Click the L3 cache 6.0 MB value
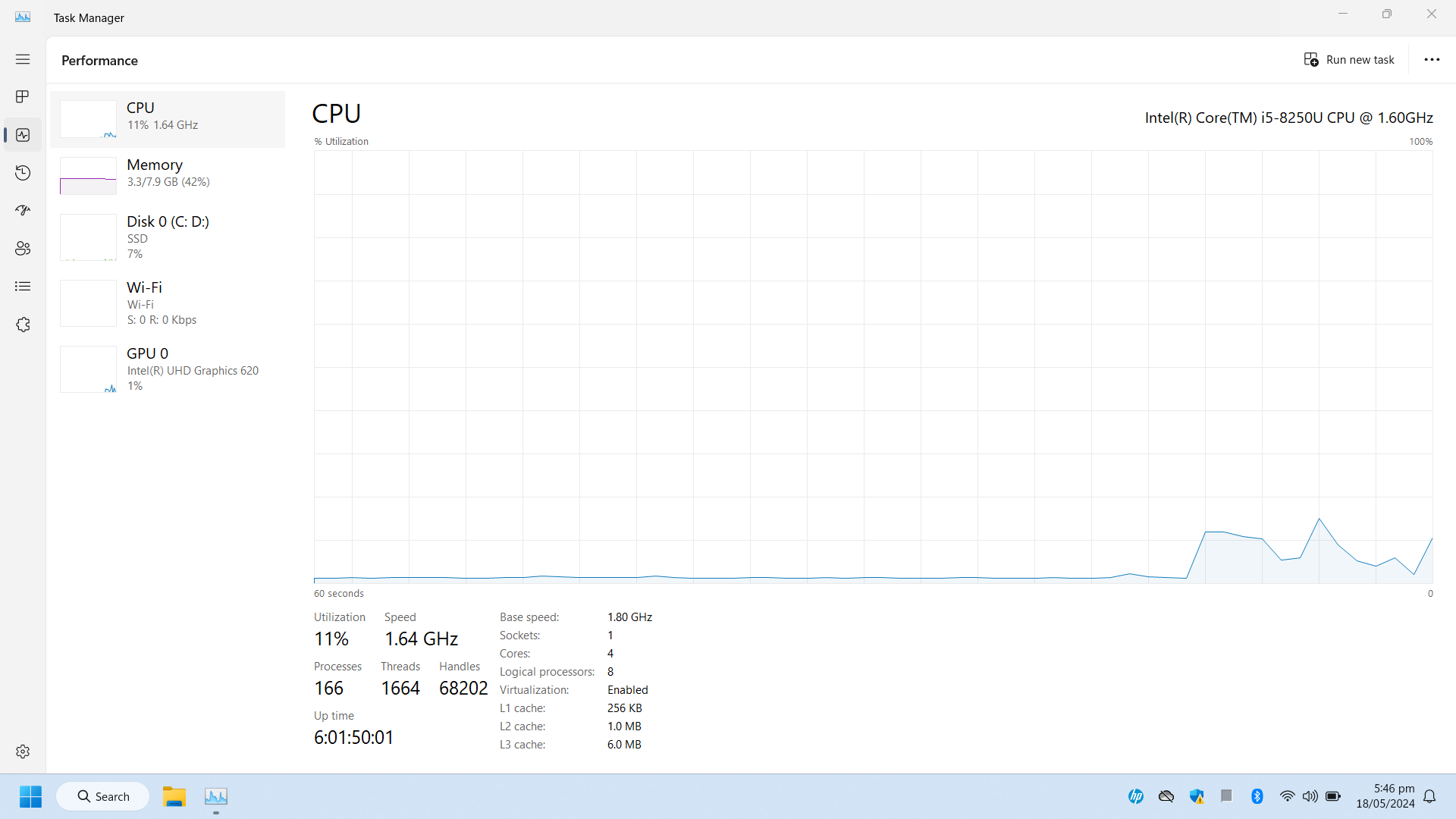The height and width of the screenshot is (819, 1456). [624, 745]
